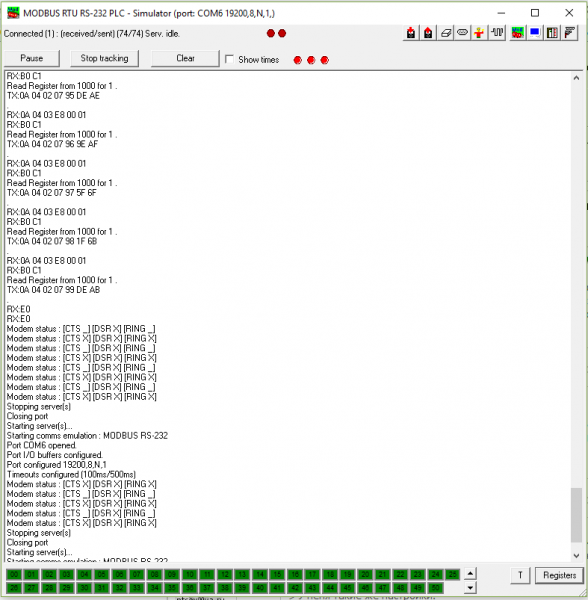
Task: Click the Clear button
Action: [186, 59]
